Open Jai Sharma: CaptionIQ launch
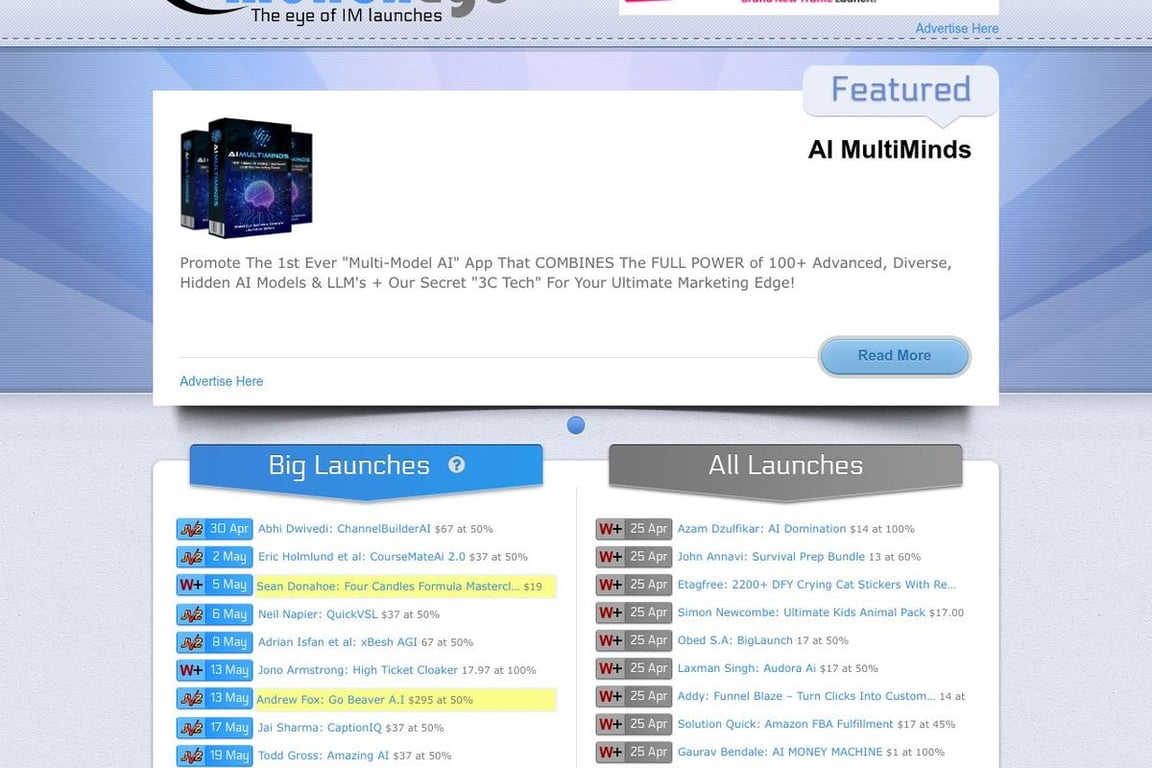This screenshot has height=768, width=1152. tap(320, 728)
